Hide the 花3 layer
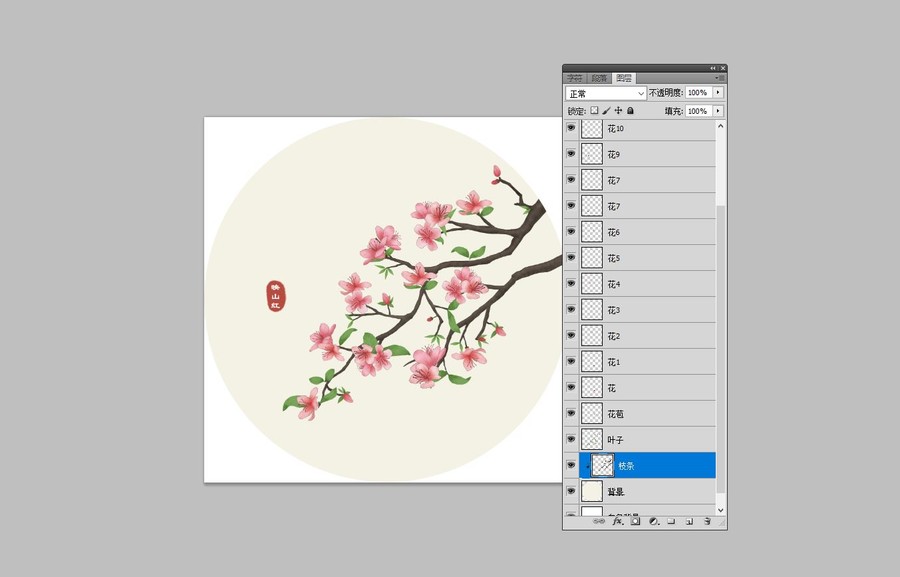The height and width of the screenshot is (577, 900). 571,309
